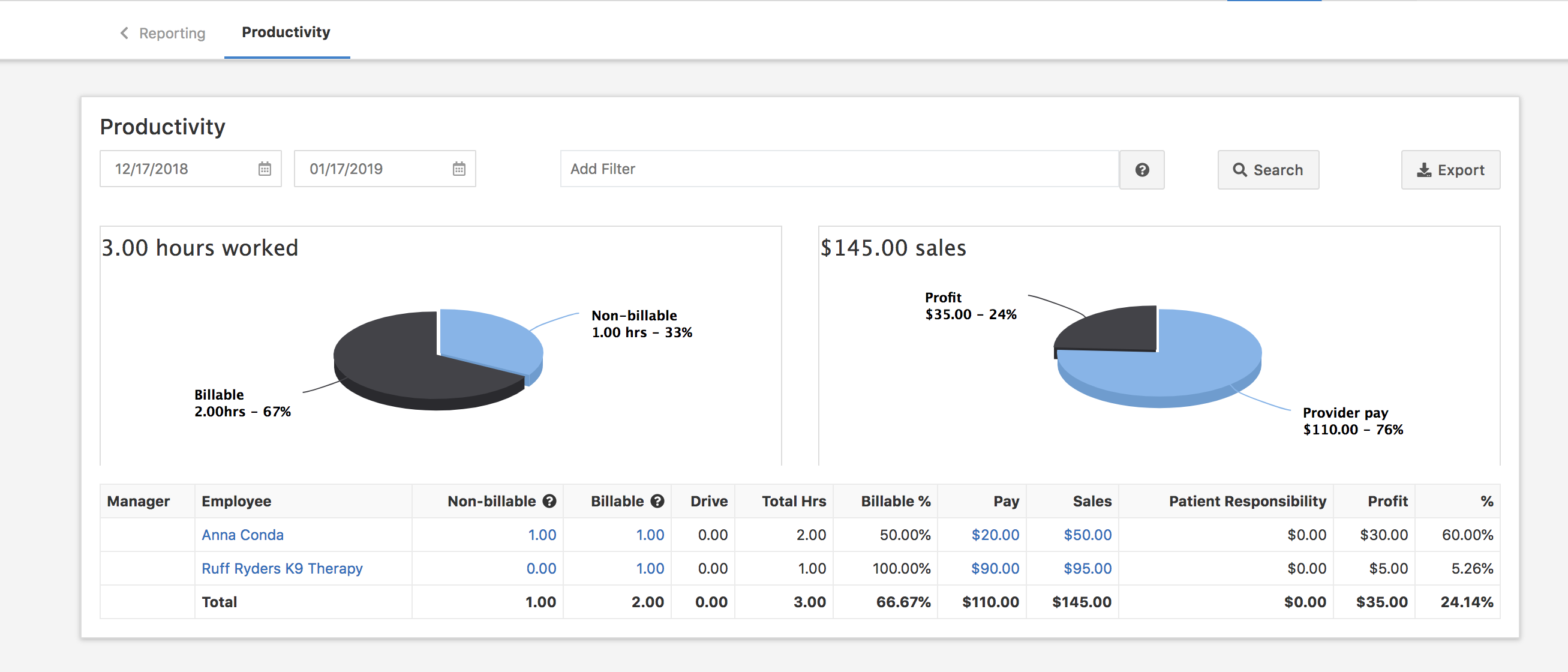Open the Ruff Ryders K9 Therapy link
The height and width of the screenshot is (672, 1568).
[x=283, y=568]
